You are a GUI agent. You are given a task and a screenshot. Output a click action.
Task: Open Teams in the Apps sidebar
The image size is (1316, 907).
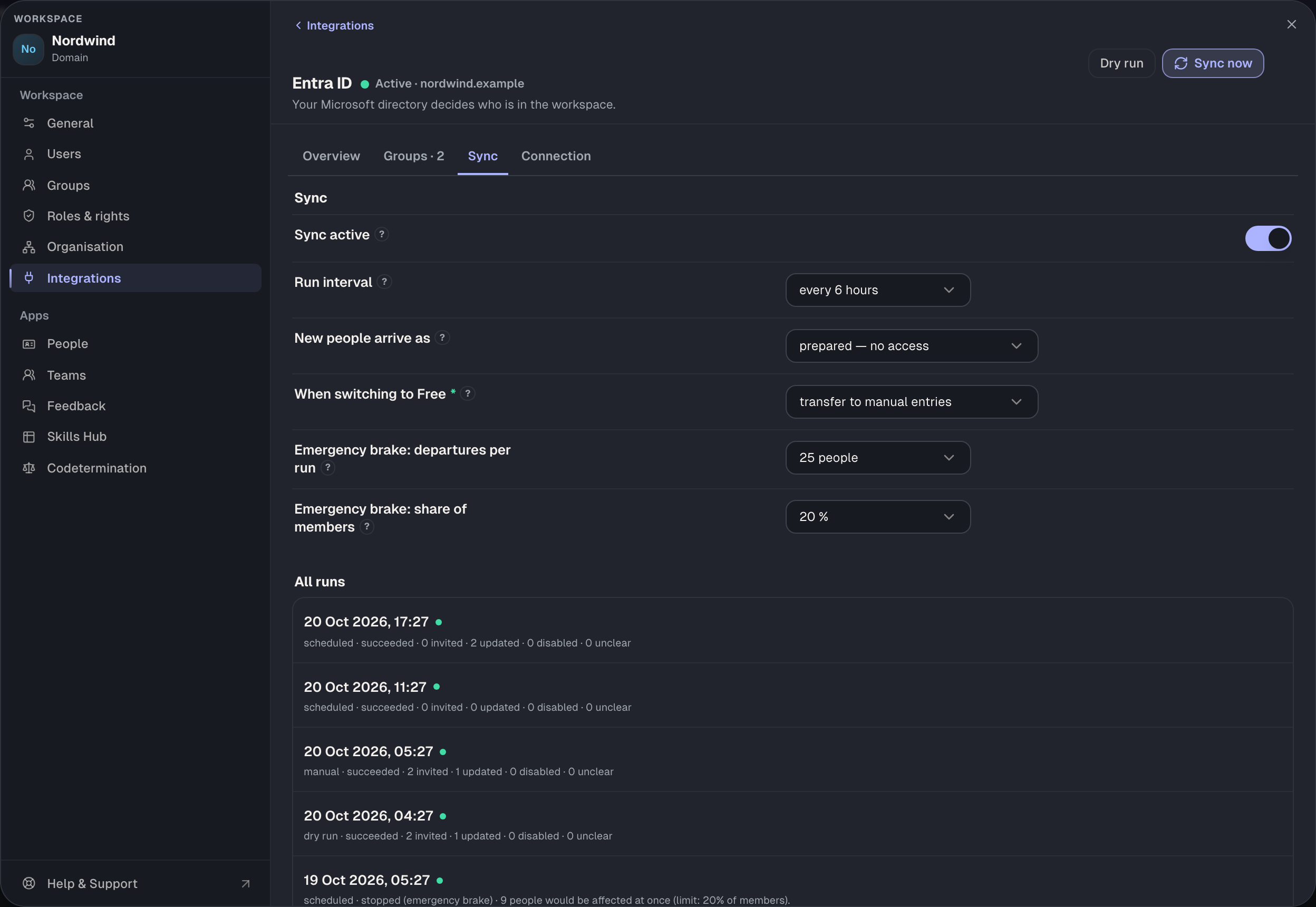coord(135,375)
